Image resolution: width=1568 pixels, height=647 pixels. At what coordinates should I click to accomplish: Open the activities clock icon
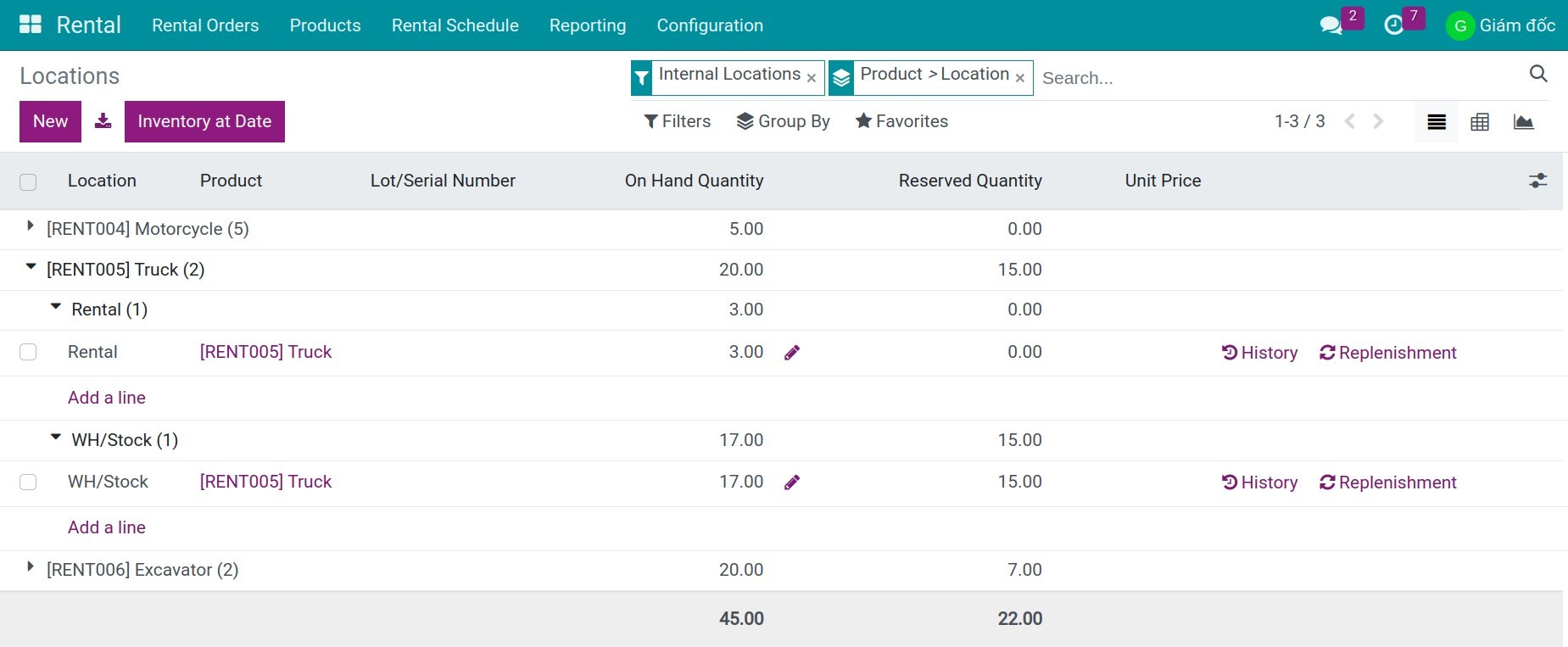pos(1393,25)
